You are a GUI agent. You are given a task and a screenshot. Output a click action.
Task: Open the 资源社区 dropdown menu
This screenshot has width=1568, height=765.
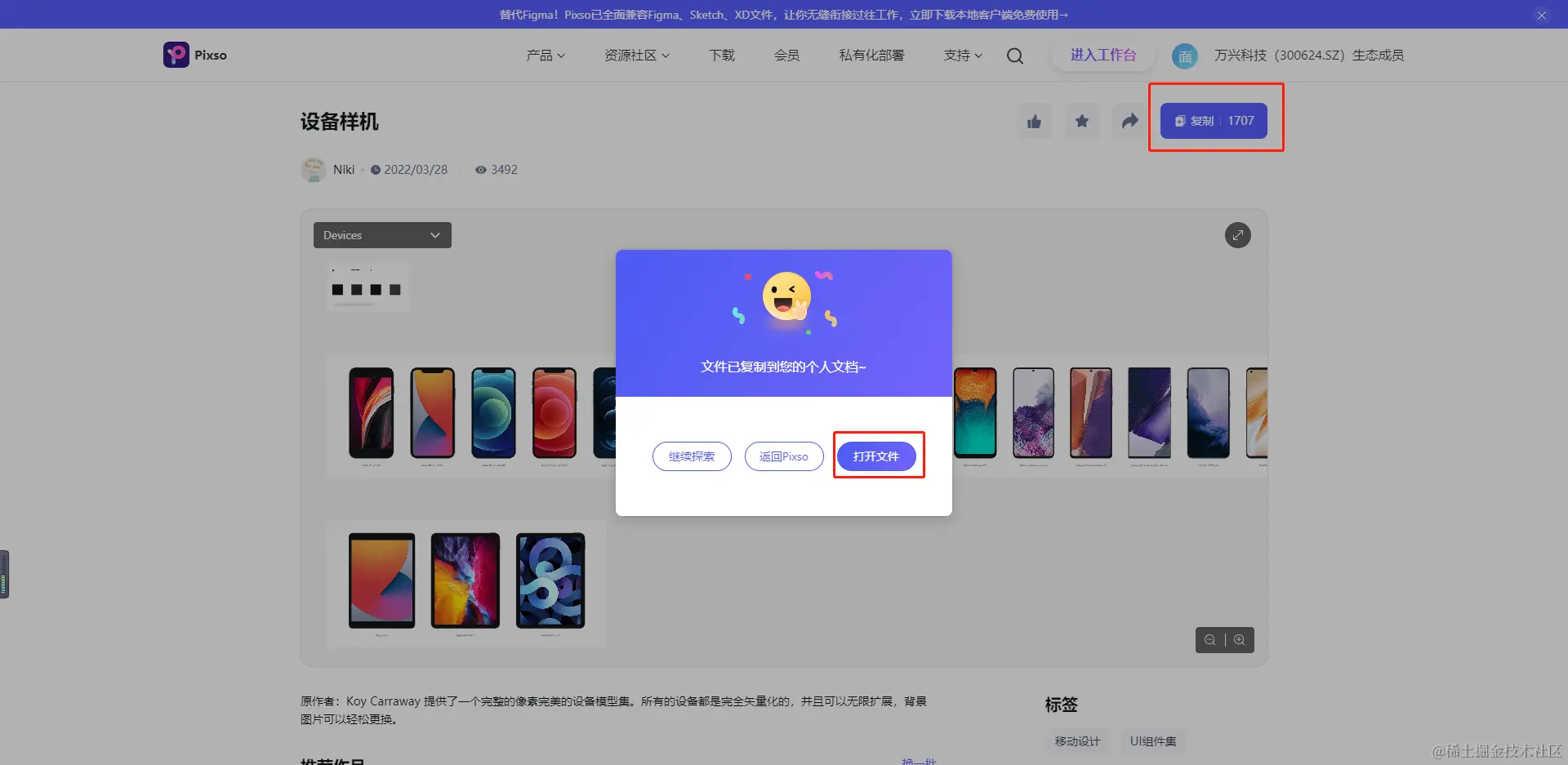tap(637, 55)
